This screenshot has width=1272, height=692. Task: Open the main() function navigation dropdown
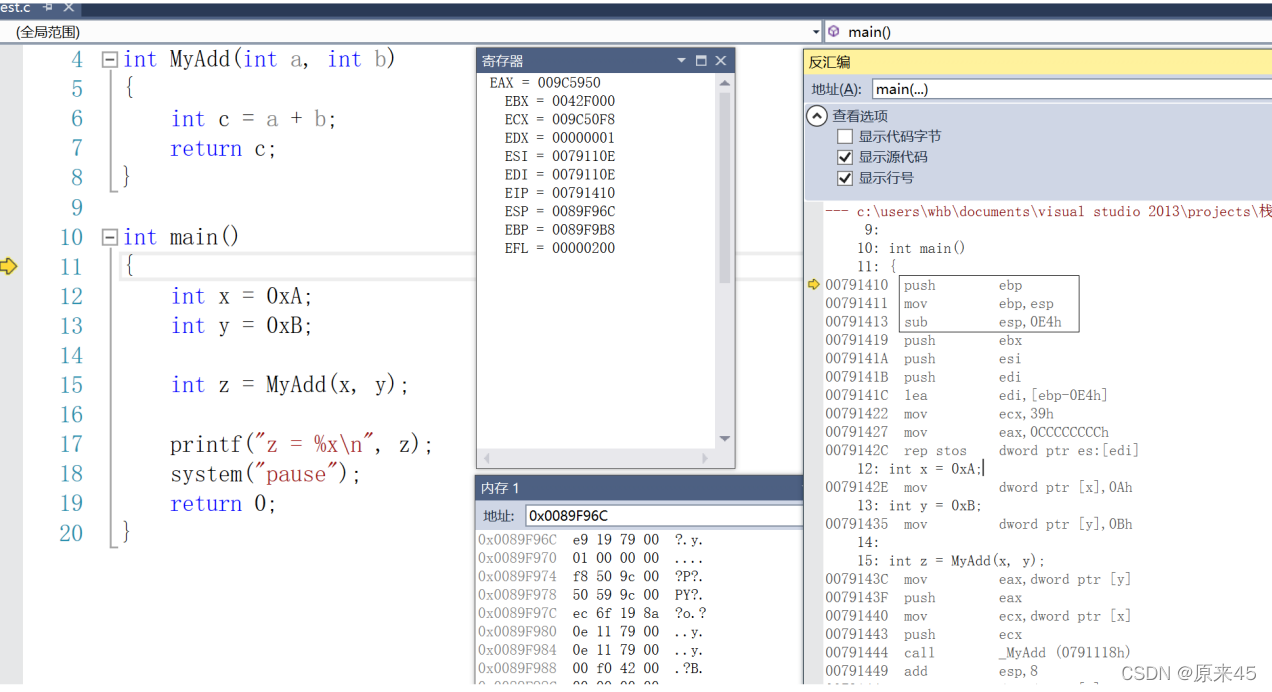1048,32
